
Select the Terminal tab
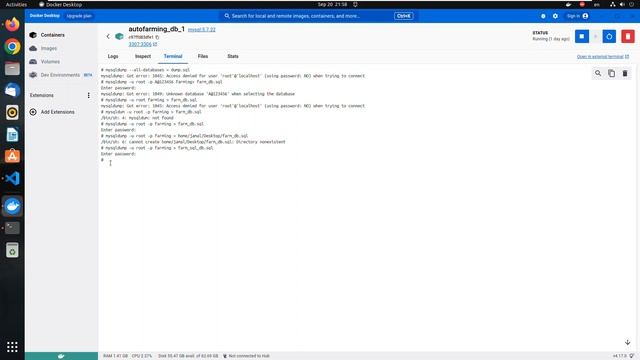(x=173, y=56)
